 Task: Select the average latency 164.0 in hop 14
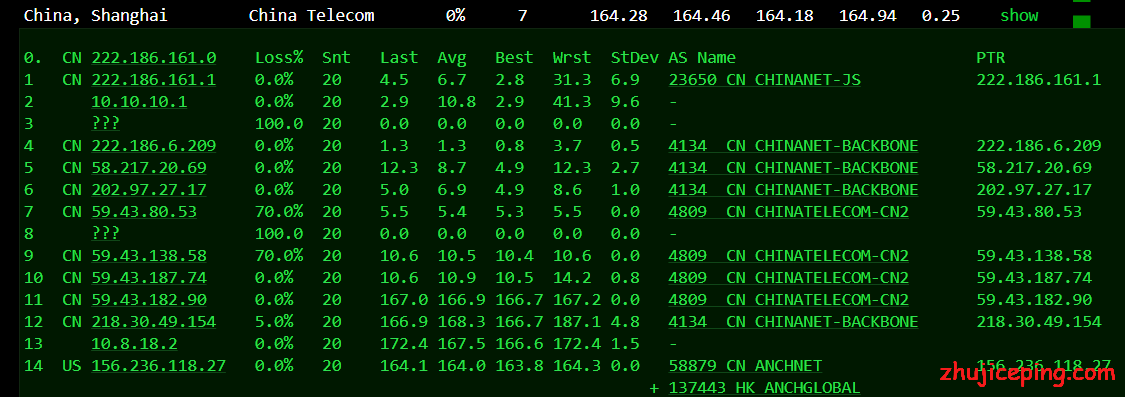click(461, 365)
